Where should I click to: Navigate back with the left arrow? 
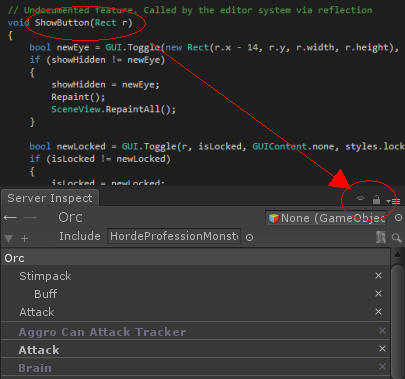coord(10,218)
